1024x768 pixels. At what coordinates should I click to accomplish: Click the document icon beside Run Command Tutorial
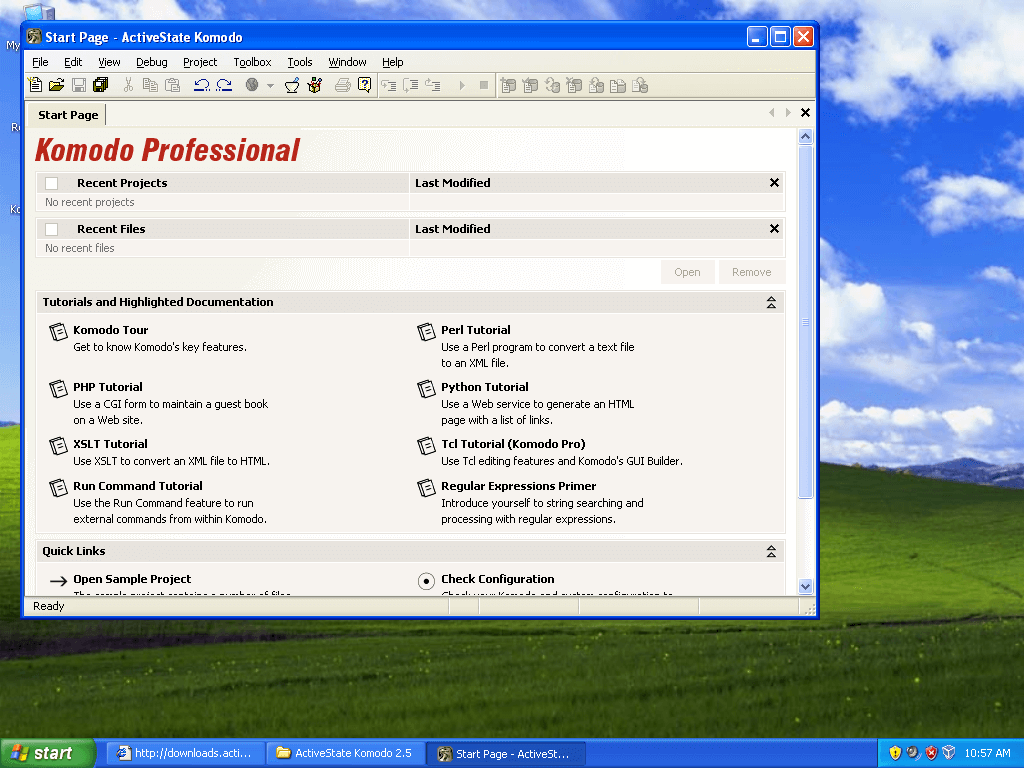[x=58, y=488]
